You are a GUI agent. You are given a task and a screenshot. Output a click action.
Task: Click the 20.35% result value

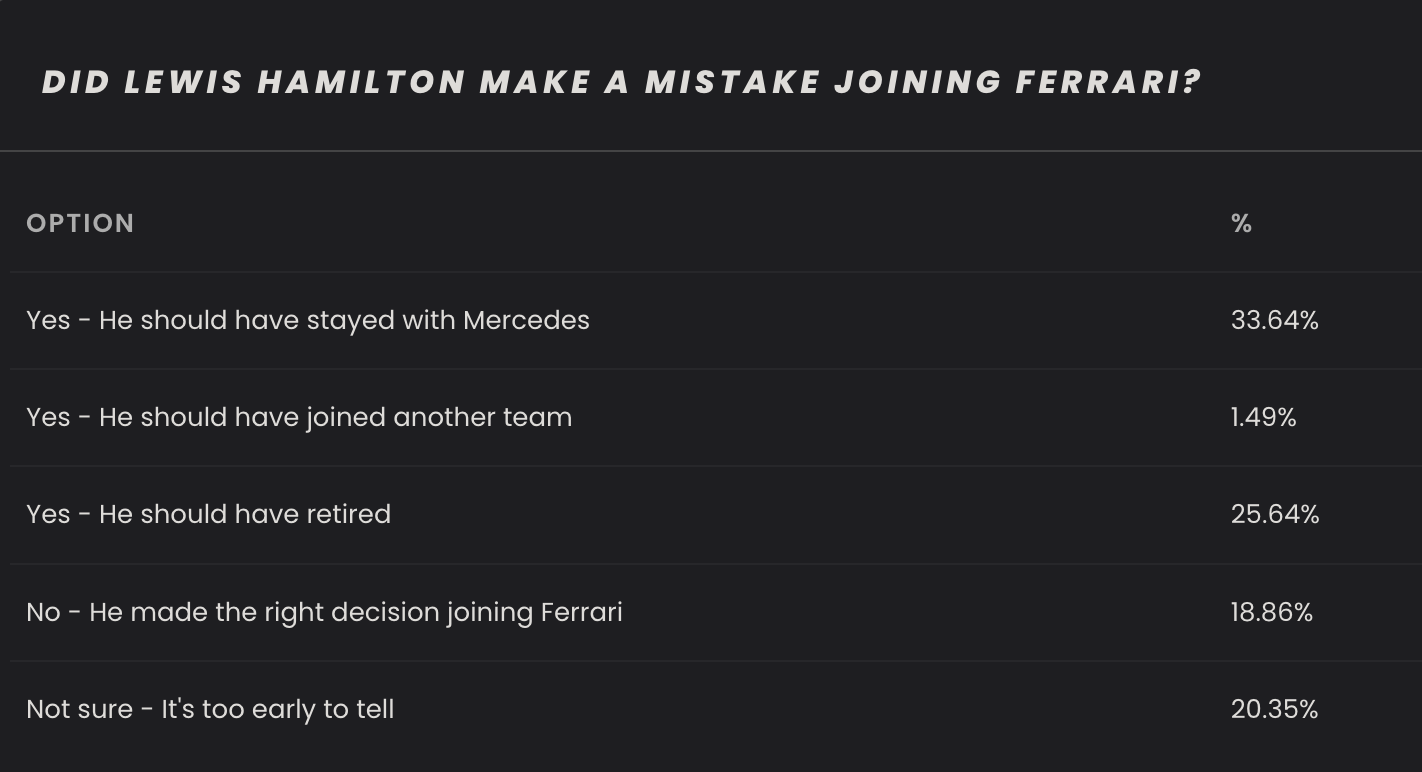pyautogui.click(x=1274, y=709)
